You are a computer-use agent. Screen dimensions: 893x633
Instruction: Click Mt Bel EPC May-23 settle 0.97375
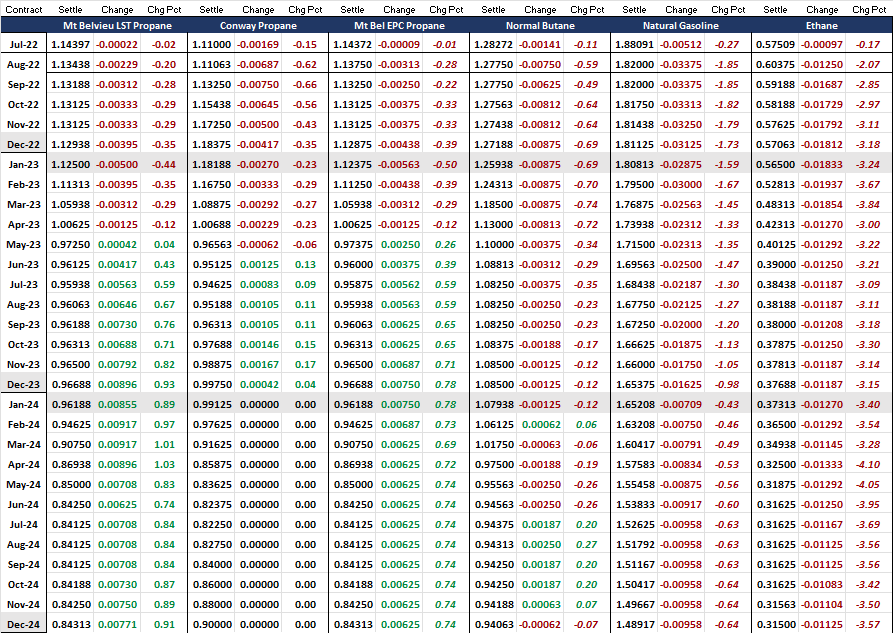click(353, 244)
